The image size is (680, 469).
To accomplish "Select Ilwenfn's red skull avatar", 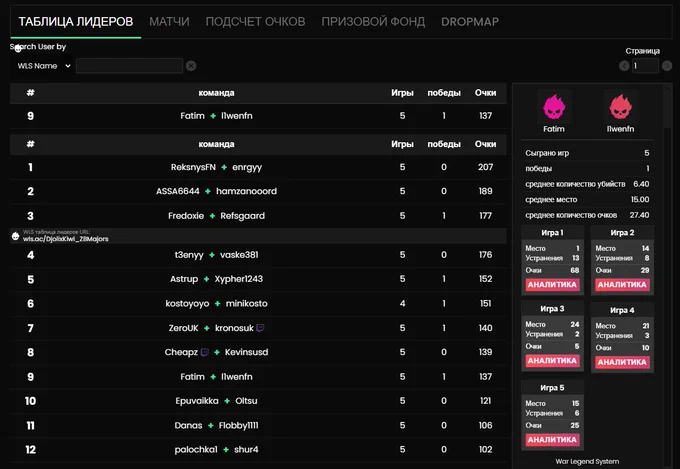I will [621, 107].
